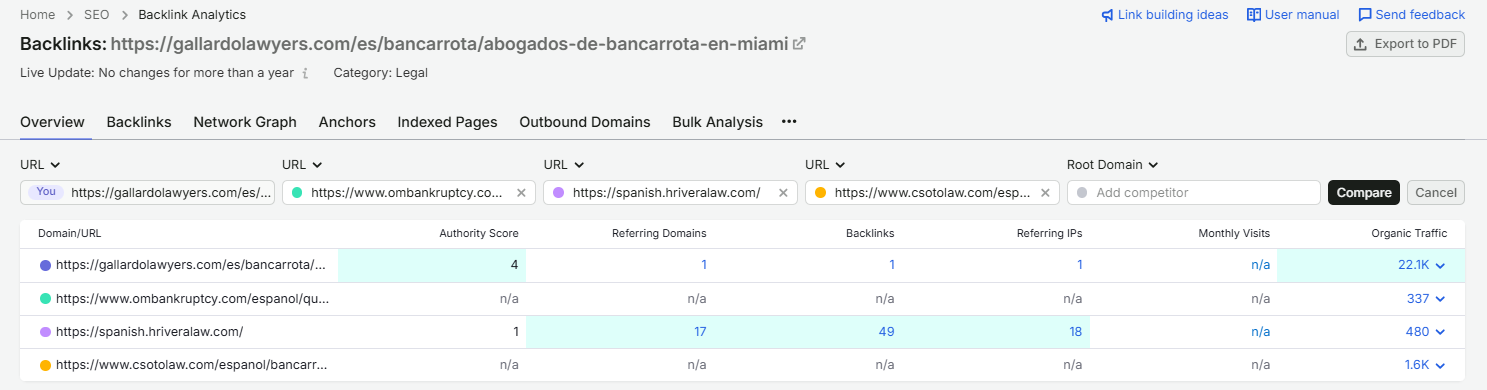Click the gallardolawyers.com 'You' URL field

point(147,192)
